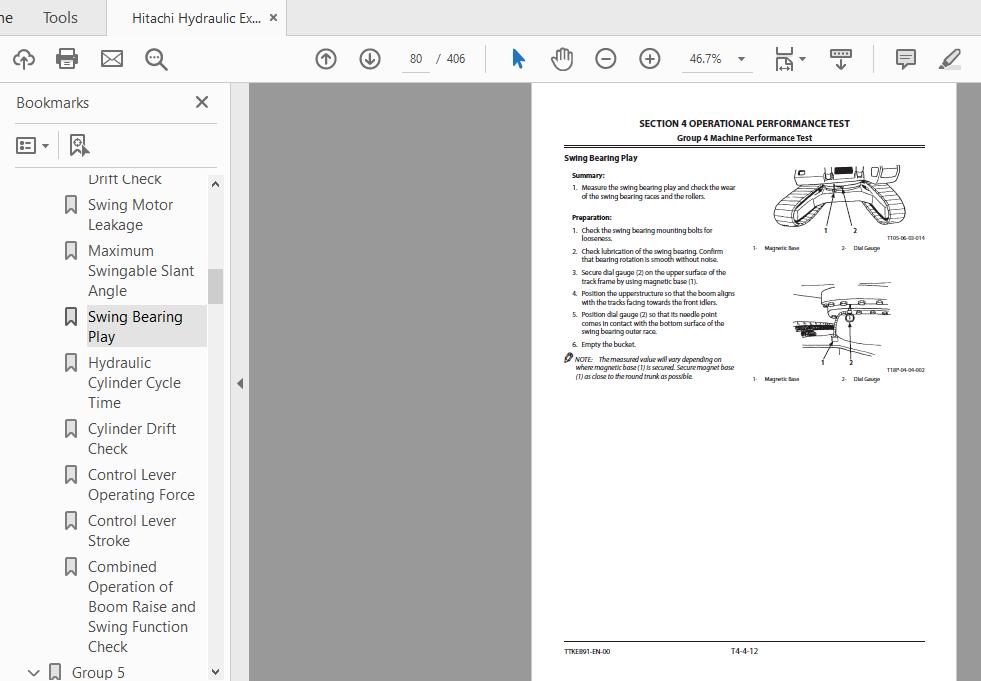
Task: Activate the hand pan tool
Action: click(562, 59)
